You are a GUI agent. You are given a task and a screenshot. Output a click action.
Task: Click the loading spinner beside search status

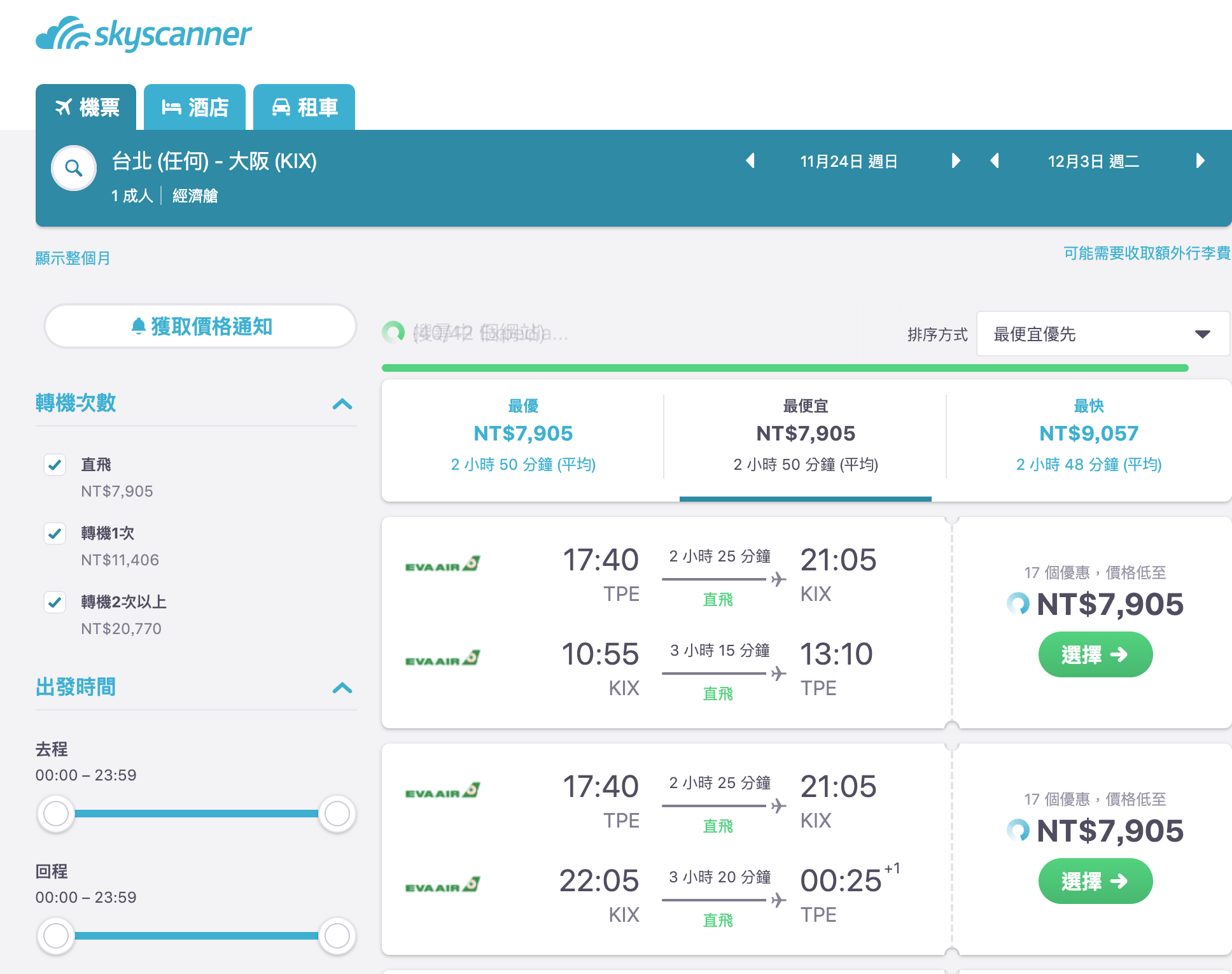(393, 332)
